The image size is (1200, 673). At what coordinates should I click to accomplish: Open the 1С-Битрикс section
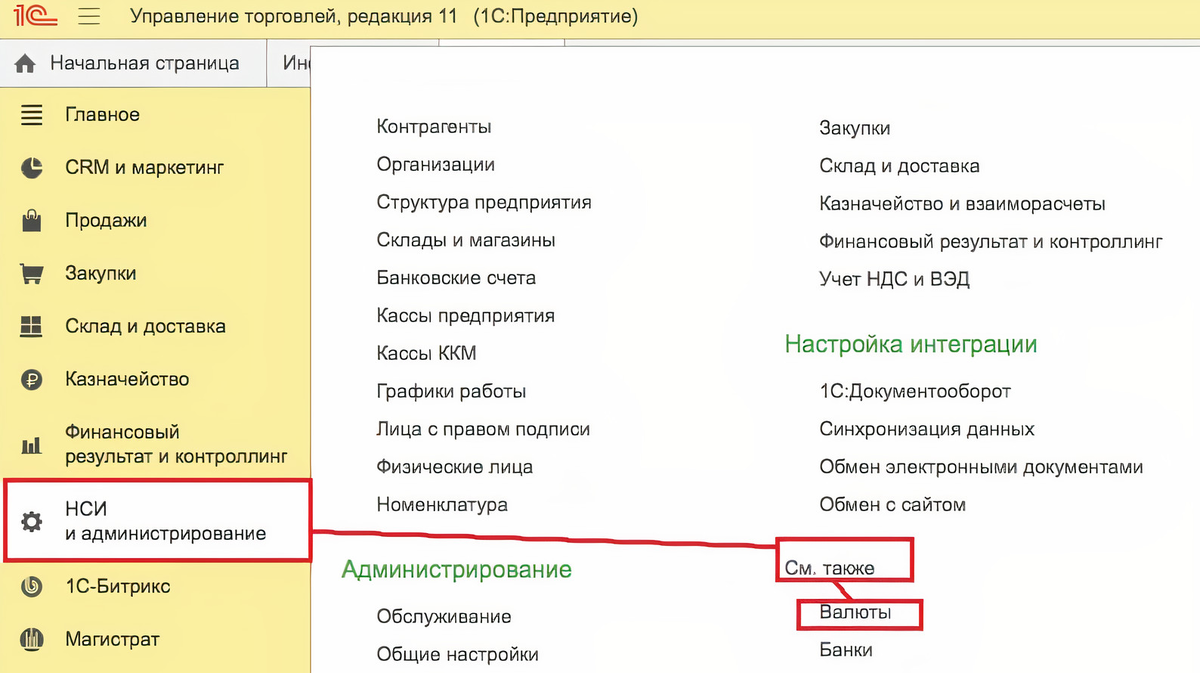coord(118,586)
